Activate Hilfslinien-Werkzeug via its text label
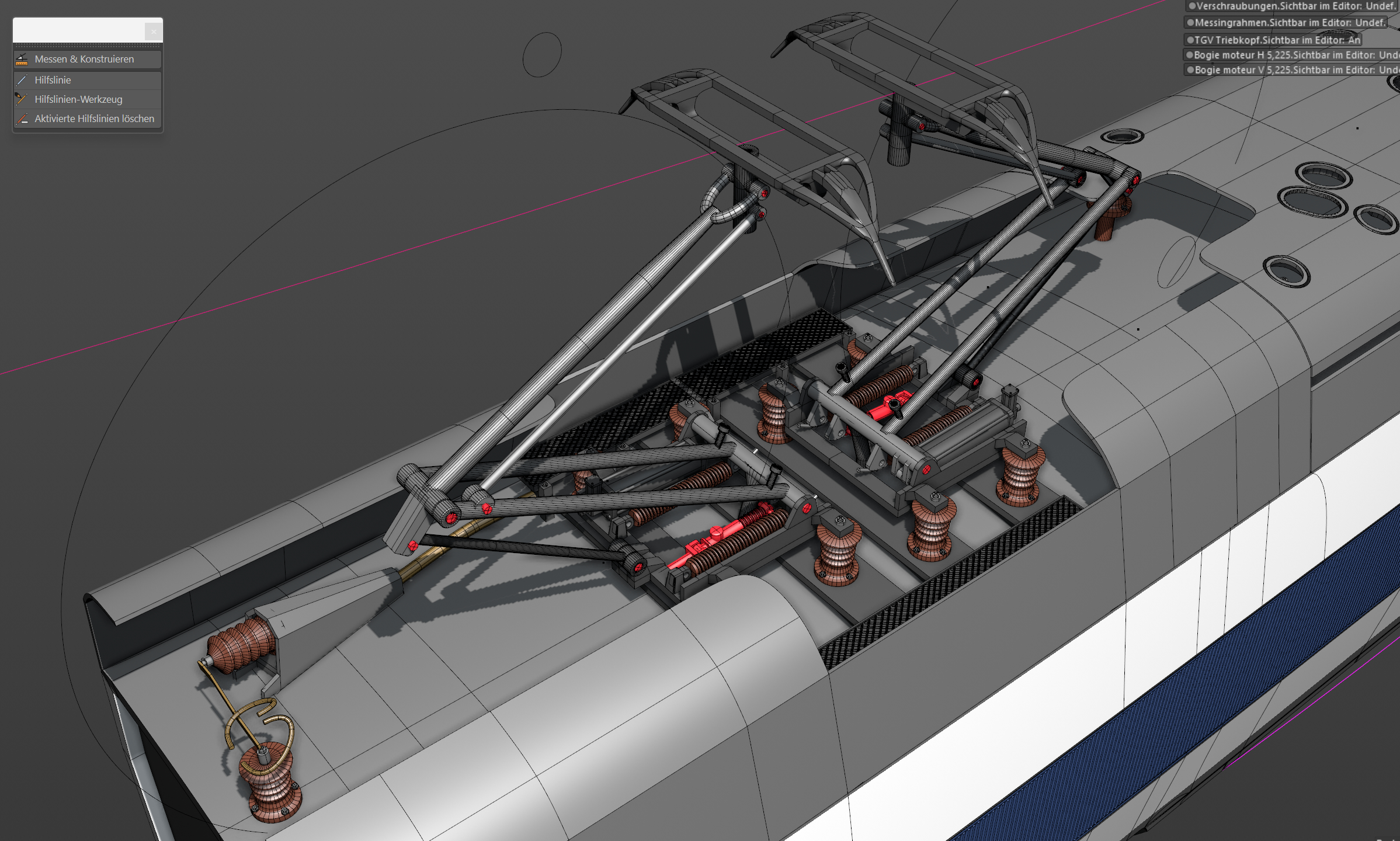Viewport: 1400px width, 841px height. pyautogui.click(x=78, y=99)
